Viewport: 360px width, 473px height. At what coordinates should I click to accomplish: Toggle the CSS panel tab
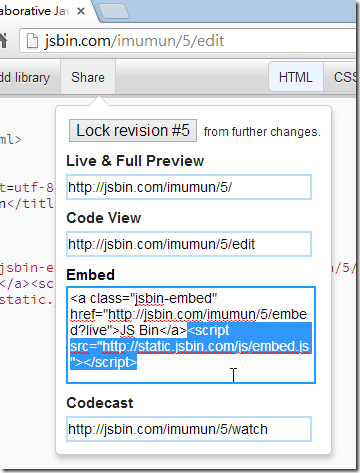pyautogui.click(x=342, y=77)
